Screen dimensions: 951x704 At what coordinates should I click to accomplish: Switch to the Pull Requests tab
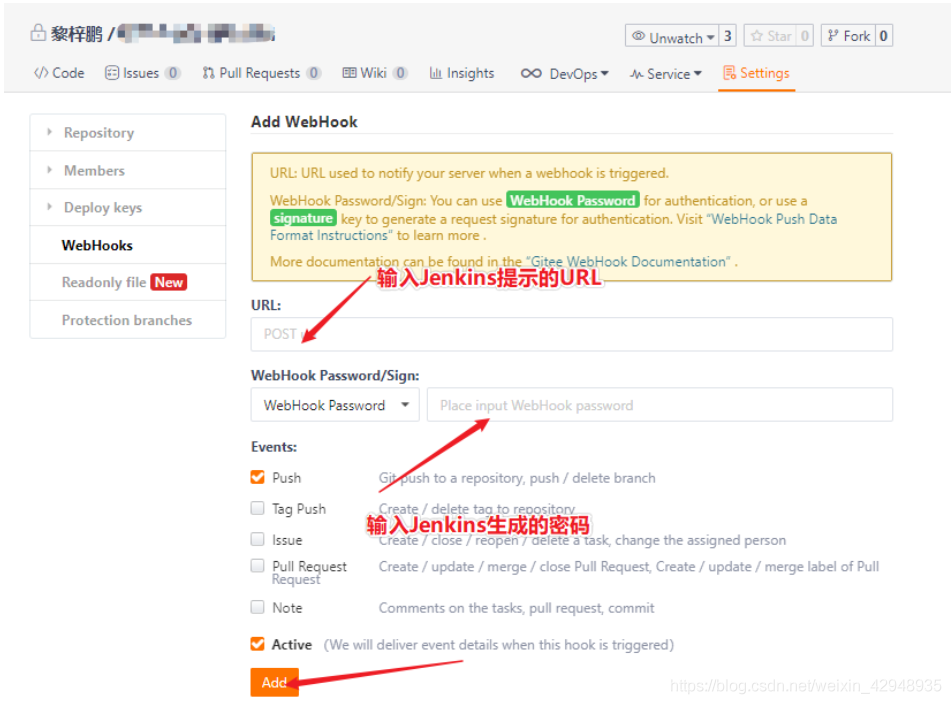[x=261, y=73]
